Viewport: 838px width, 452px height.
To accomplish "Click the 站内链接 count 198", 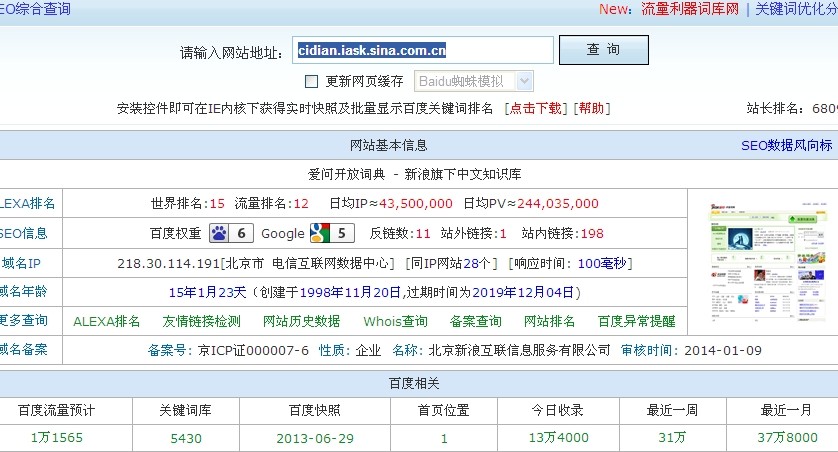I will coord(592,233).
